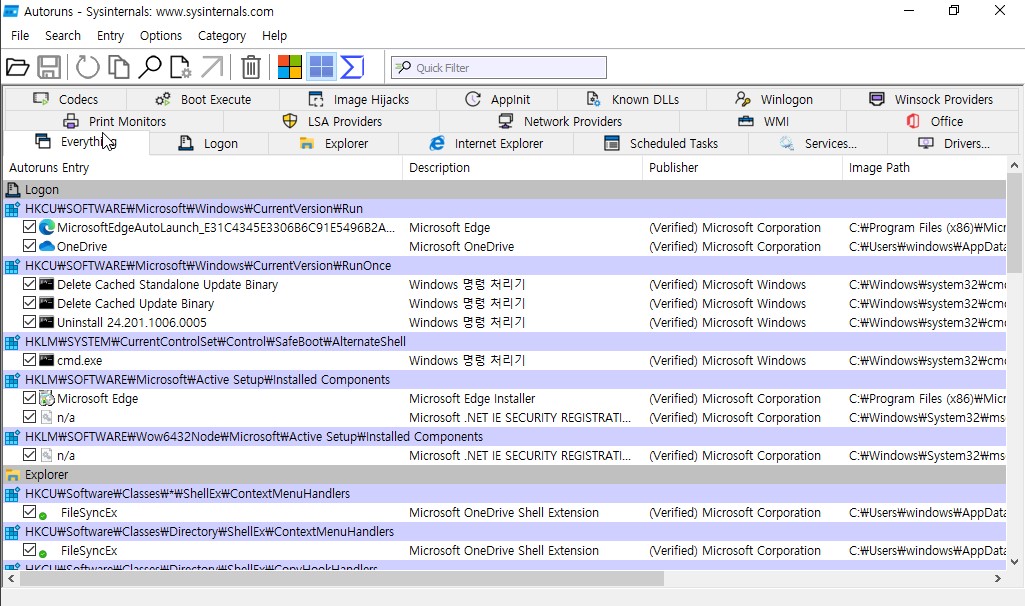Click the Autoruns app icon in title bar
This screenshot has height=606, width=1025.
(x=11, y=11)
